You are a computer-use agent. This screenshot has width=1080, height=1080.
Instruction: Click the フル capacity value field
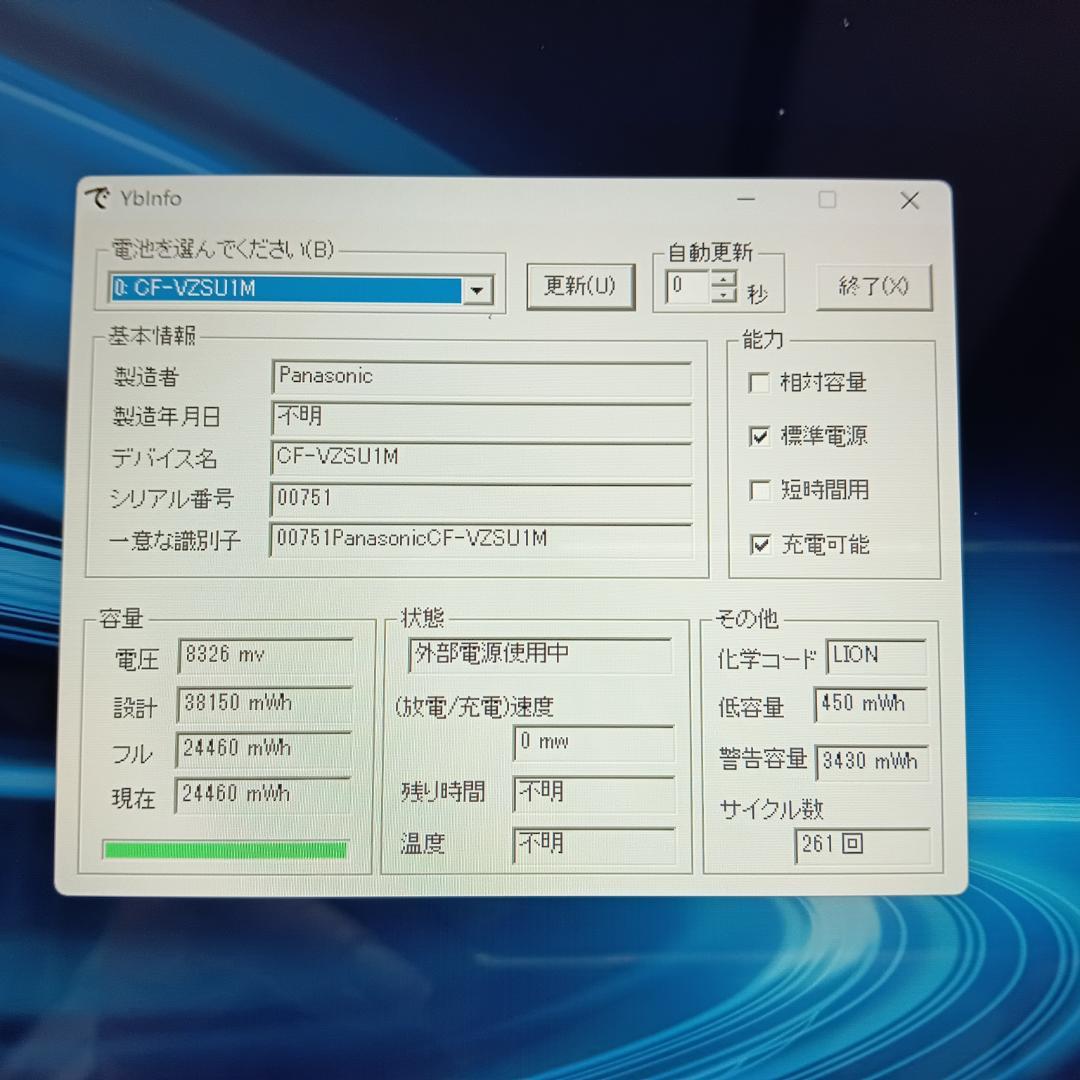pos(264,749)
